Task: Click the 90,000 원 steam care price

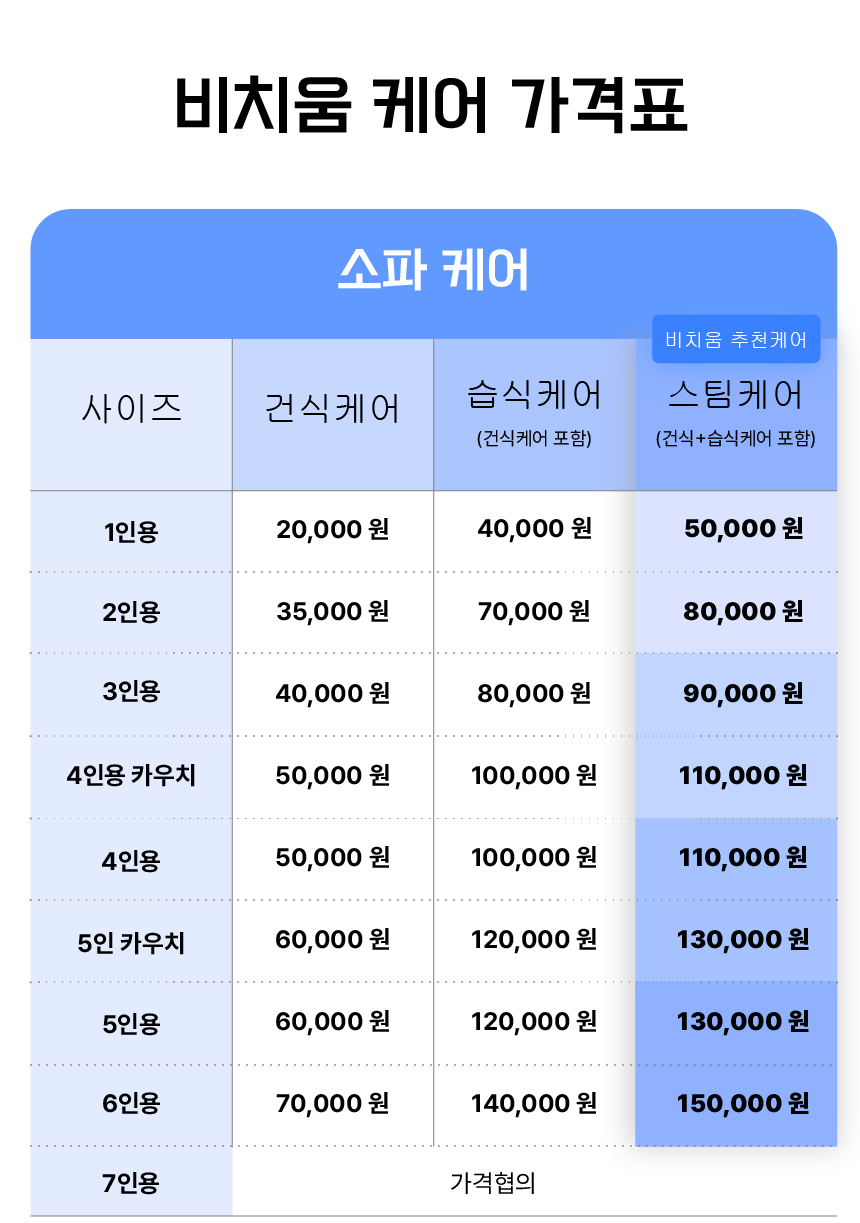Action: click(x=743, y=694)
